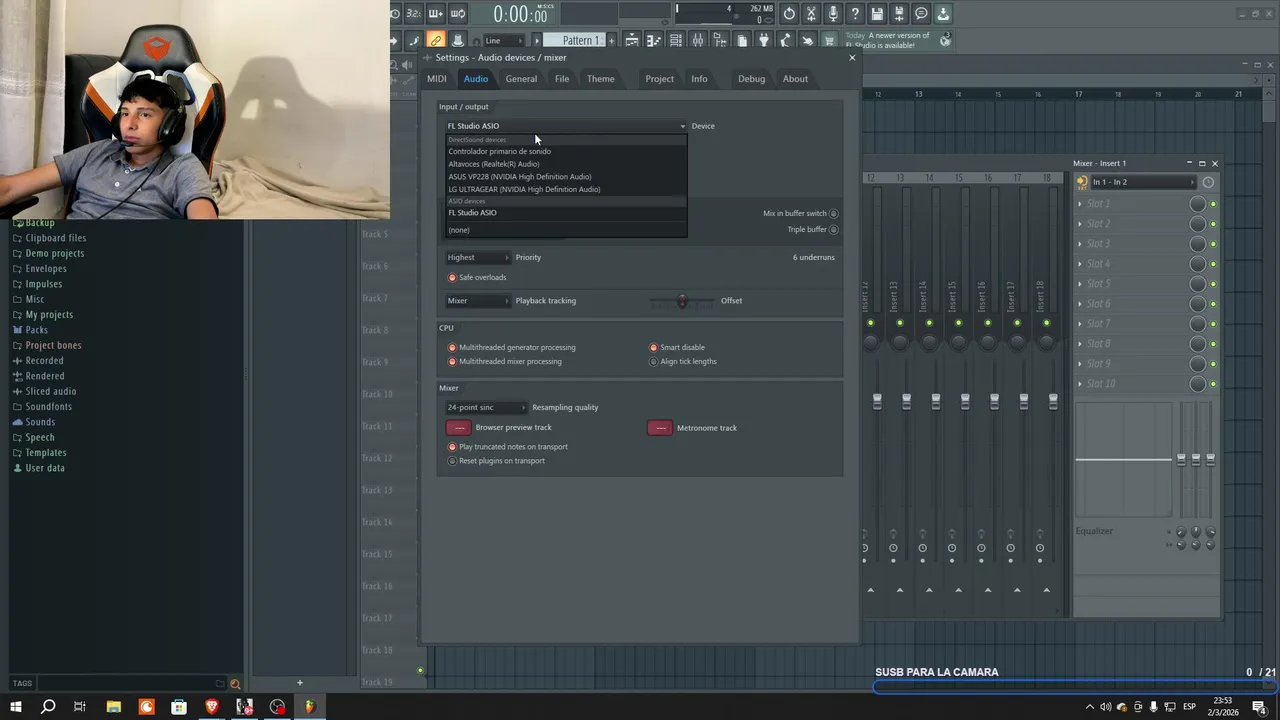Switch to the General settings tab
This screenshot has height=720, width=1280.
point(521,79)
